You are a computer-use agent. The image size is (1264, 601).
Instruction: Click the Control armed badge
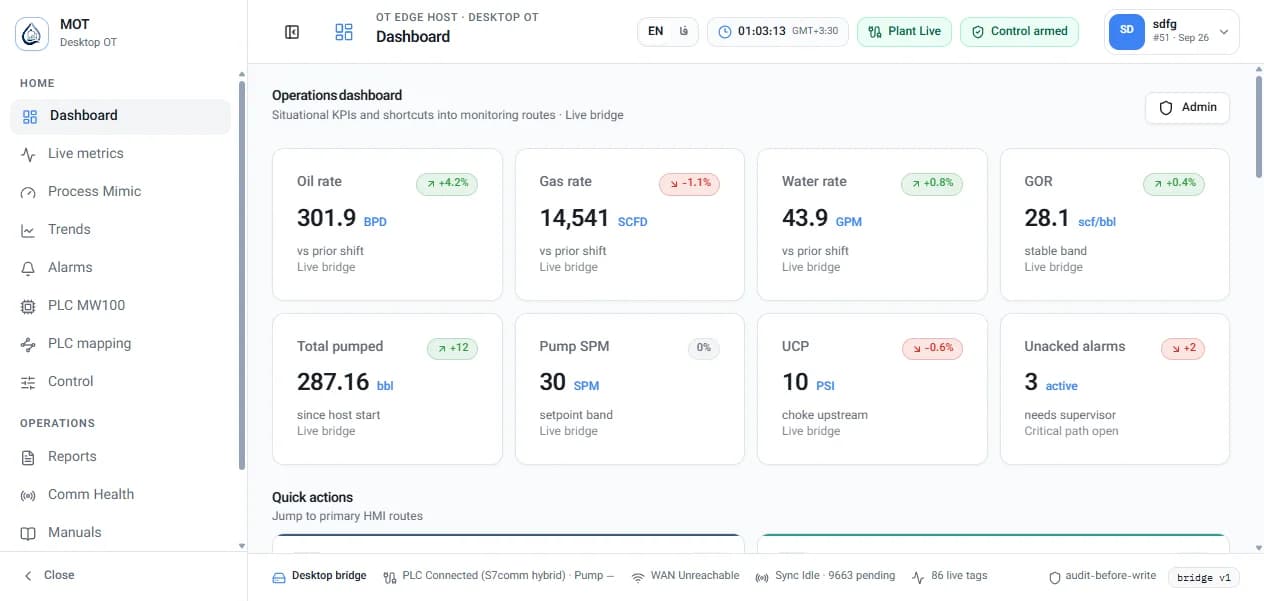1020,31
